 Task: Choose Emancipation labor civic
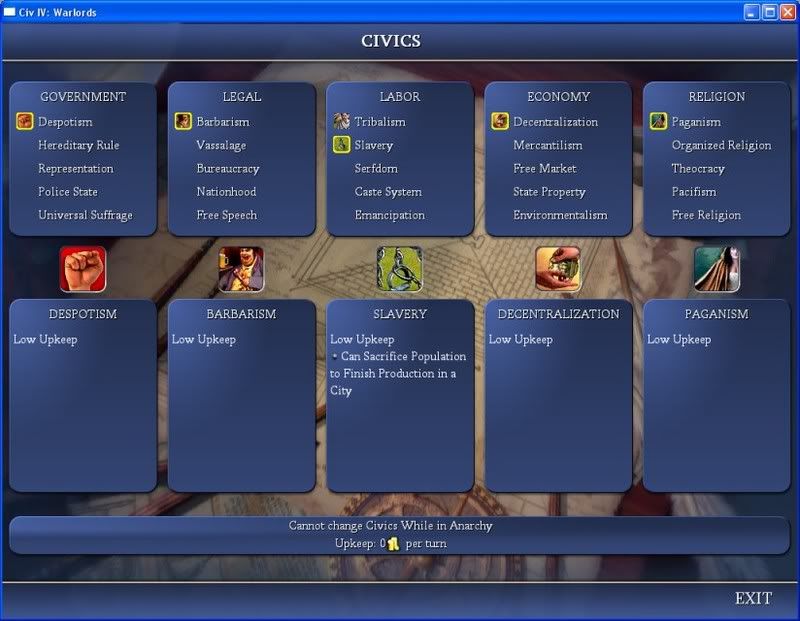[389, 215]
